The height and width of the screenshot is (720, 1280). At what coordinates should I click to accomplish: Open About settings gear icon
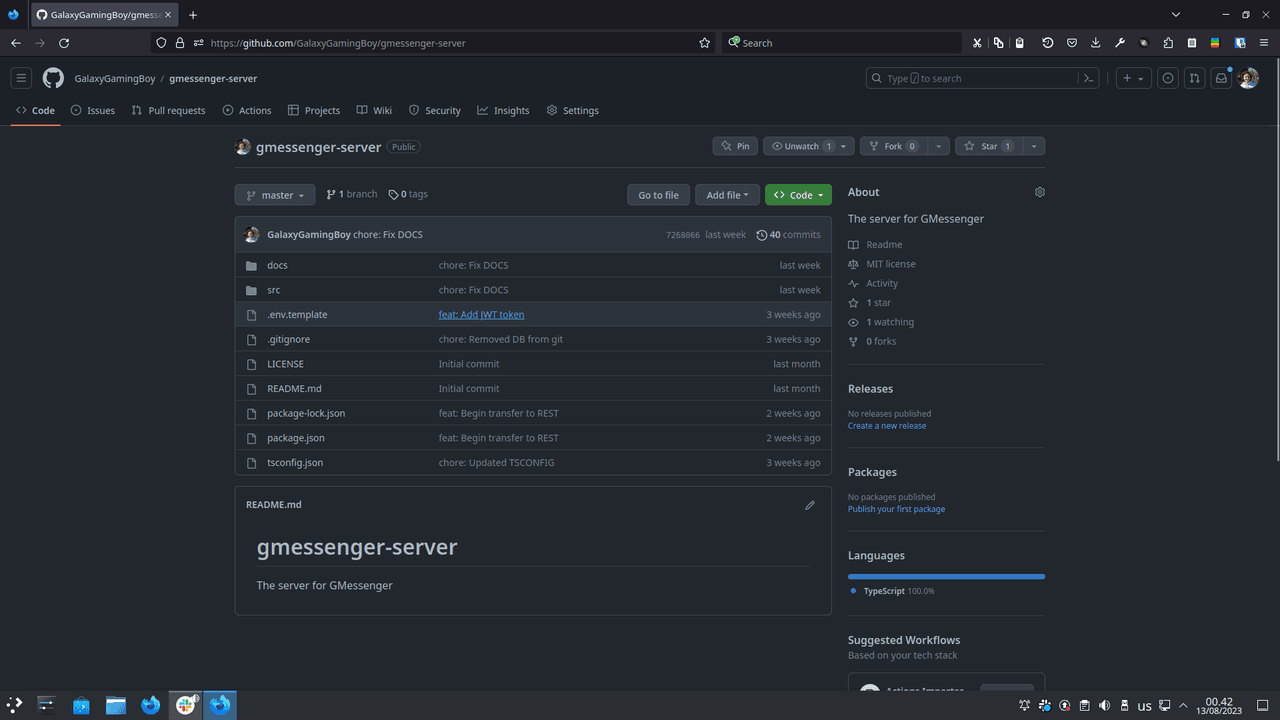tap(1040, 192)
